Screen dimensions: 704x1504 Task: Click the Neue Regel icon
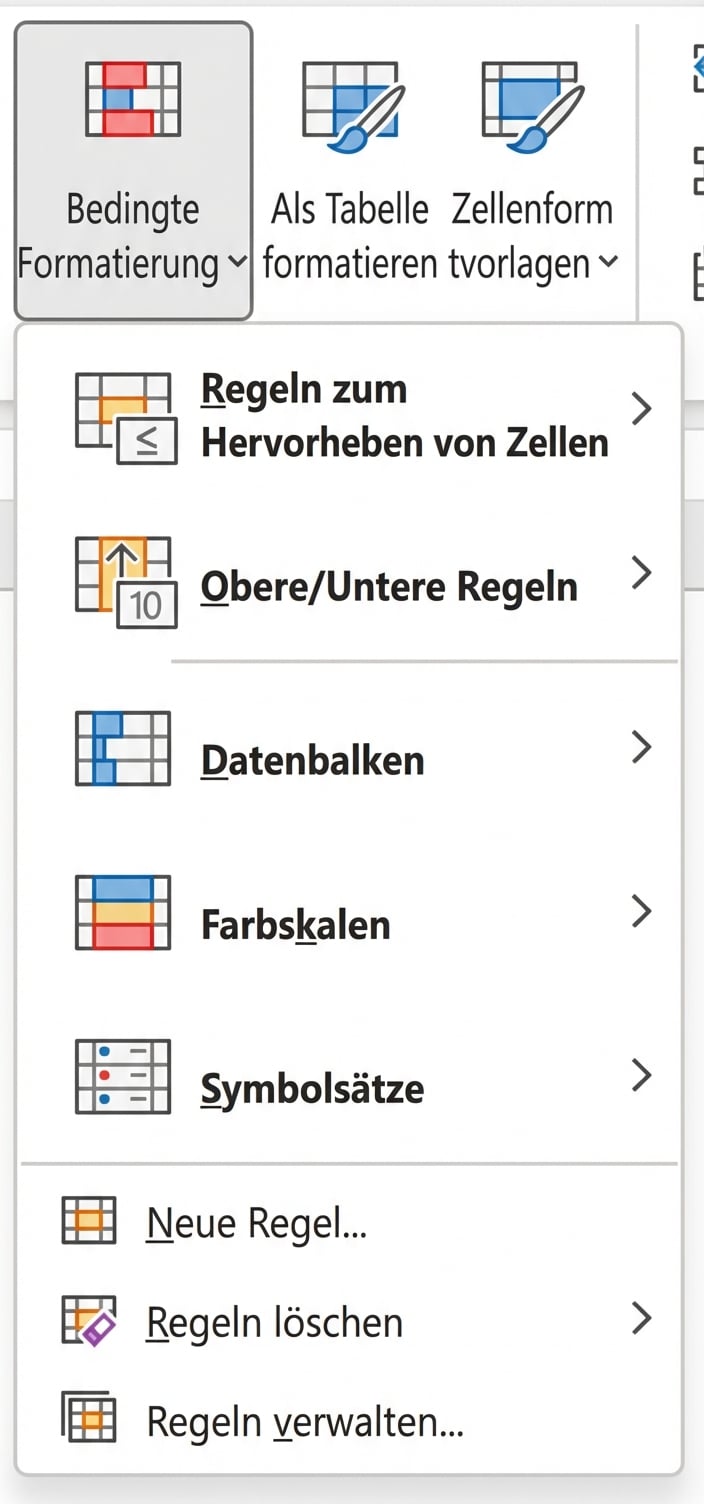pos(89,1221)
